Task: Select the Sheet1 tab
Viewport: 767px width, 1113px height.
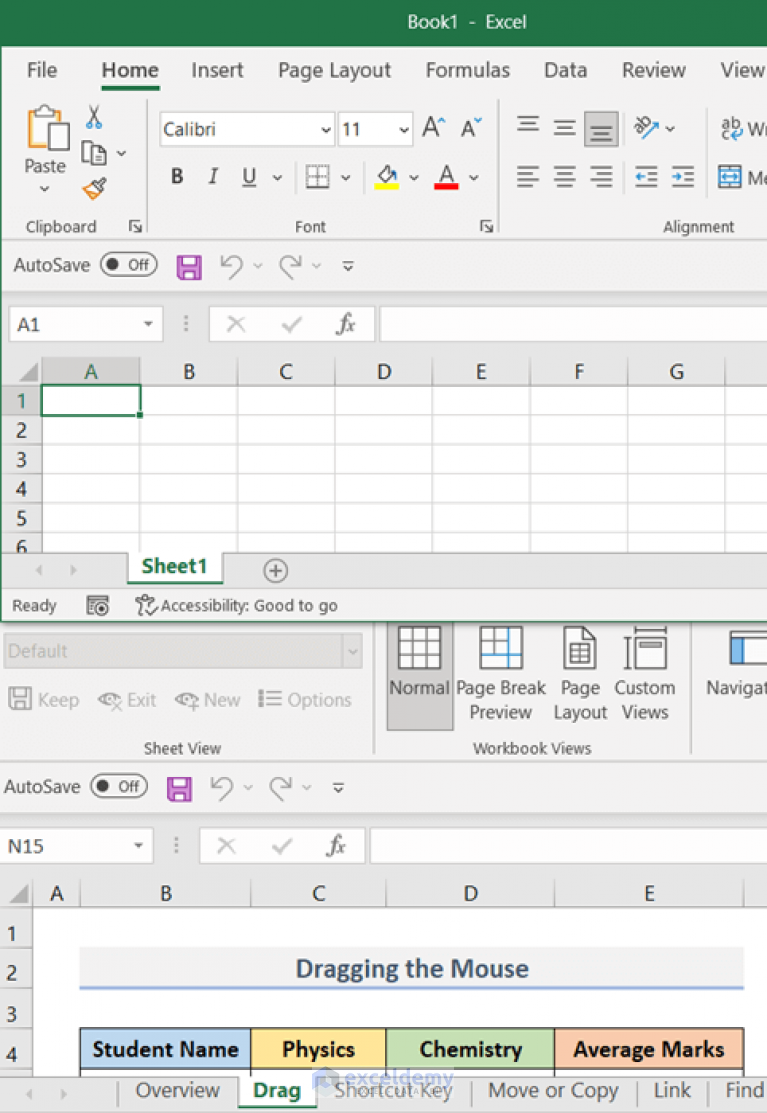Action: [x=175, y=566]
